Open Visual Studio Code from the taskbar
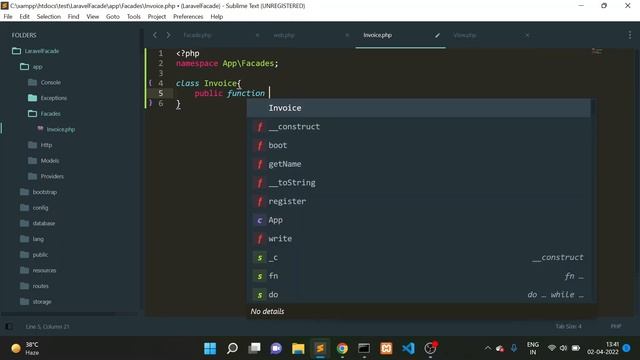Image resolution: width=640 pixels, height=360 pixels. (x=408, y=348)
